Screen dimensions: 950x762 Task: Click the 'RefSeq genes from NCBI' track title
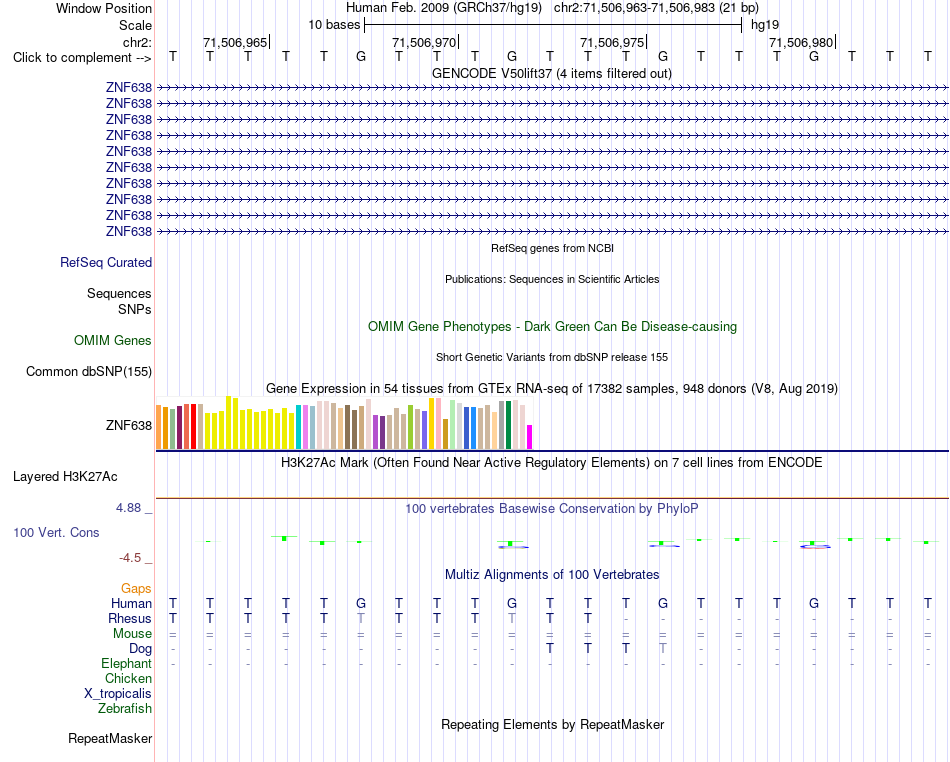pos(552,248)
